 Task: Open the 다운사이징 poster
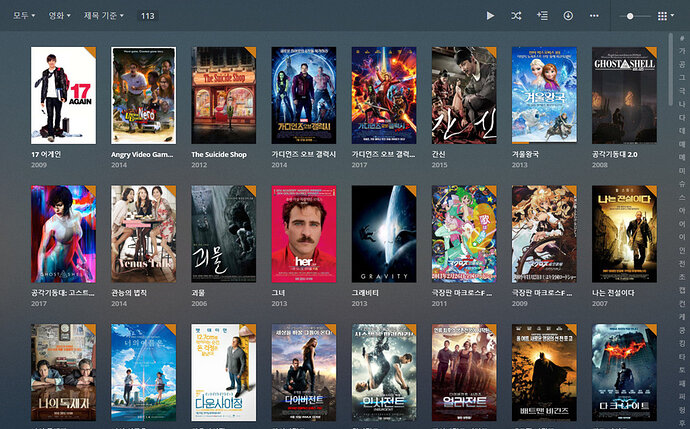[224, 372]
